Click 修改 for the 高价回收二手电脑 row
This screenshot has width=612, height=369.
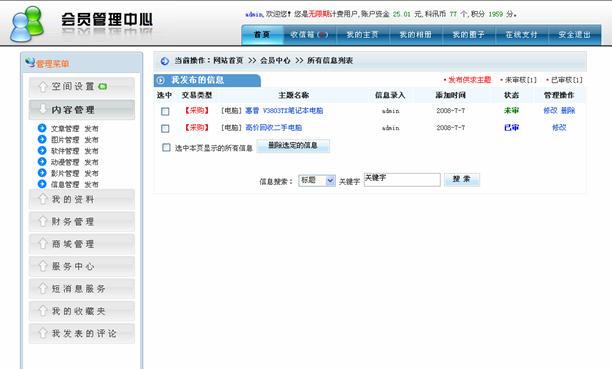559,128
